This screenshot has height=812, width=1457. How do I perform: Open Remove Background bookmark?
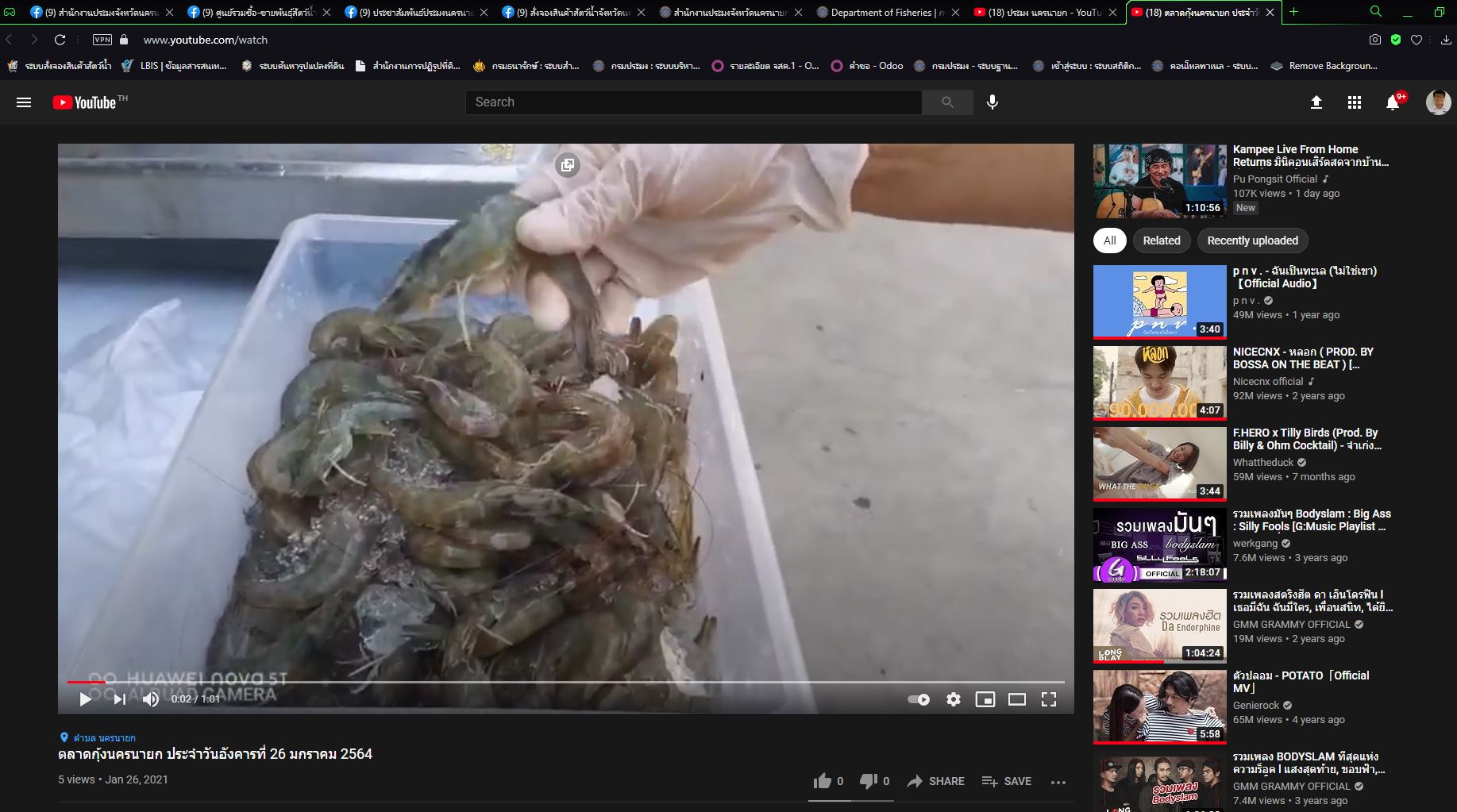pos(1324,66)
